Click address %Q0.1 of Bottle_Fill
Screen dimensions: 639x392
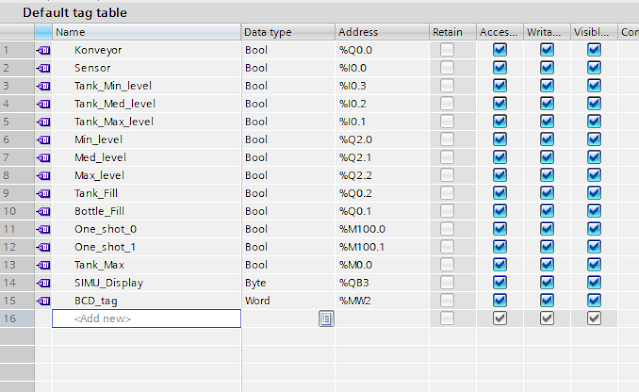pyautogui.click(x=382, y=211)
